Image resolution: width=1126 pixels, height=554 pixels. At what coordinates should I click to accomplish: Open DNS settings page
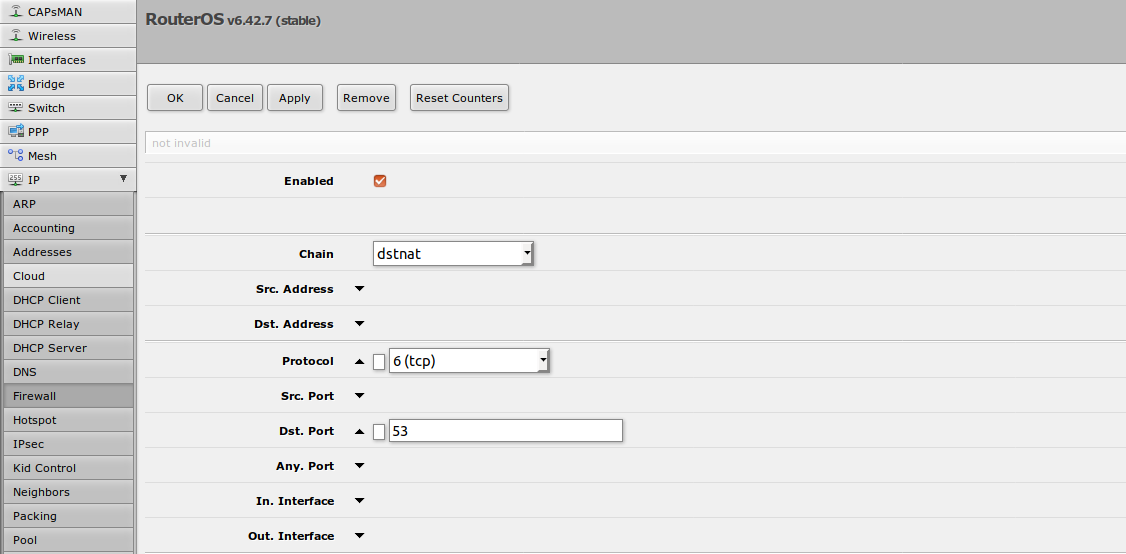(x=68, y=372)
